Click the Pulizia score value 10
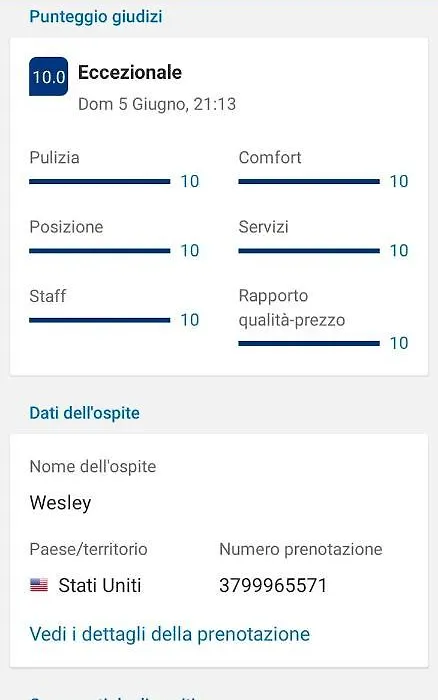 pos(190,181)
